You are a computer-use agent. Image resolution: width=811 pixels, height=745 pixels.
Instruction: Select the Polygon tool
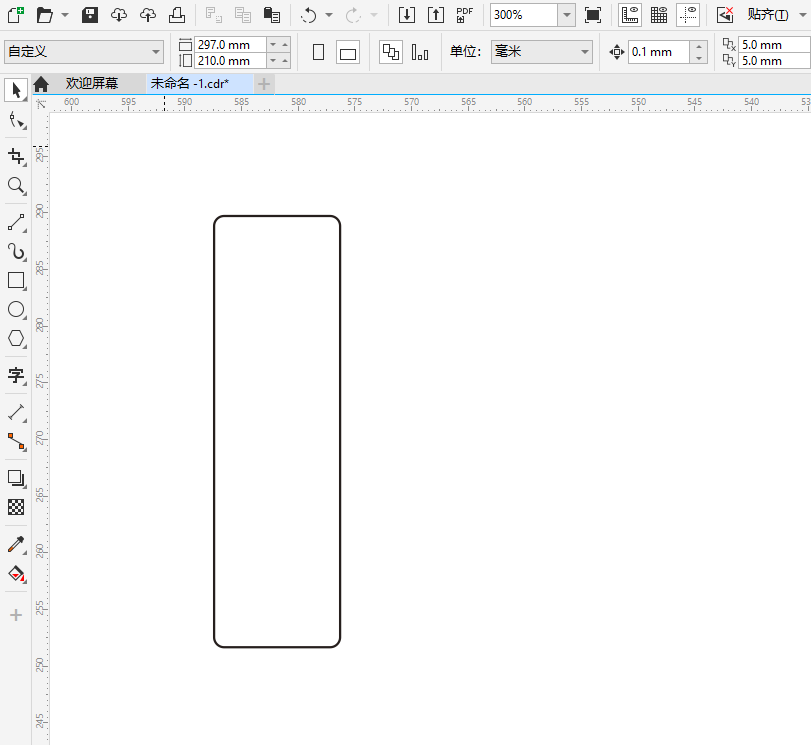coord(17,338)
